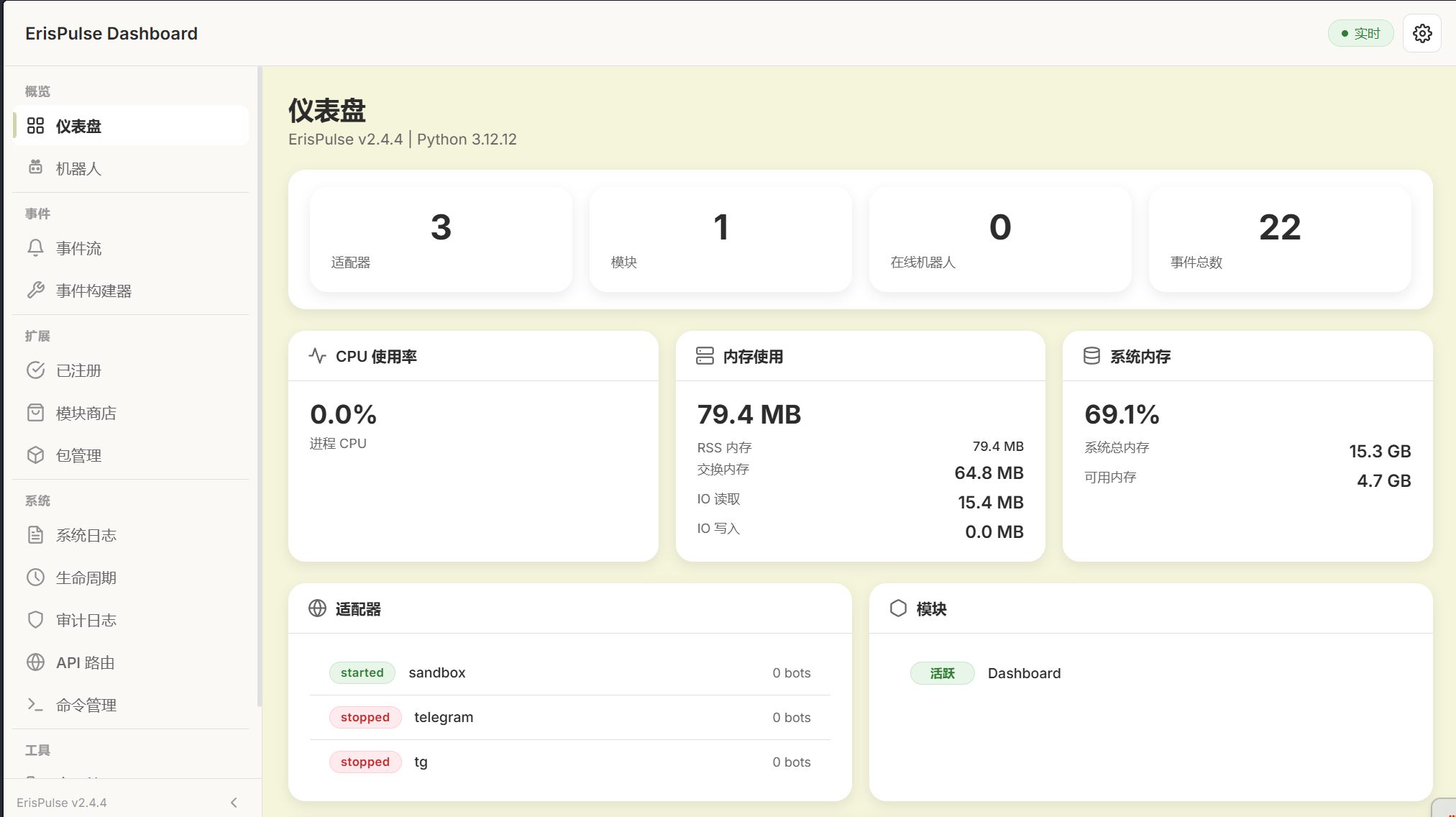Screen dimensions: 1456x817
Task: Go to the 生命周期 page
Action: tap(131, 578)
